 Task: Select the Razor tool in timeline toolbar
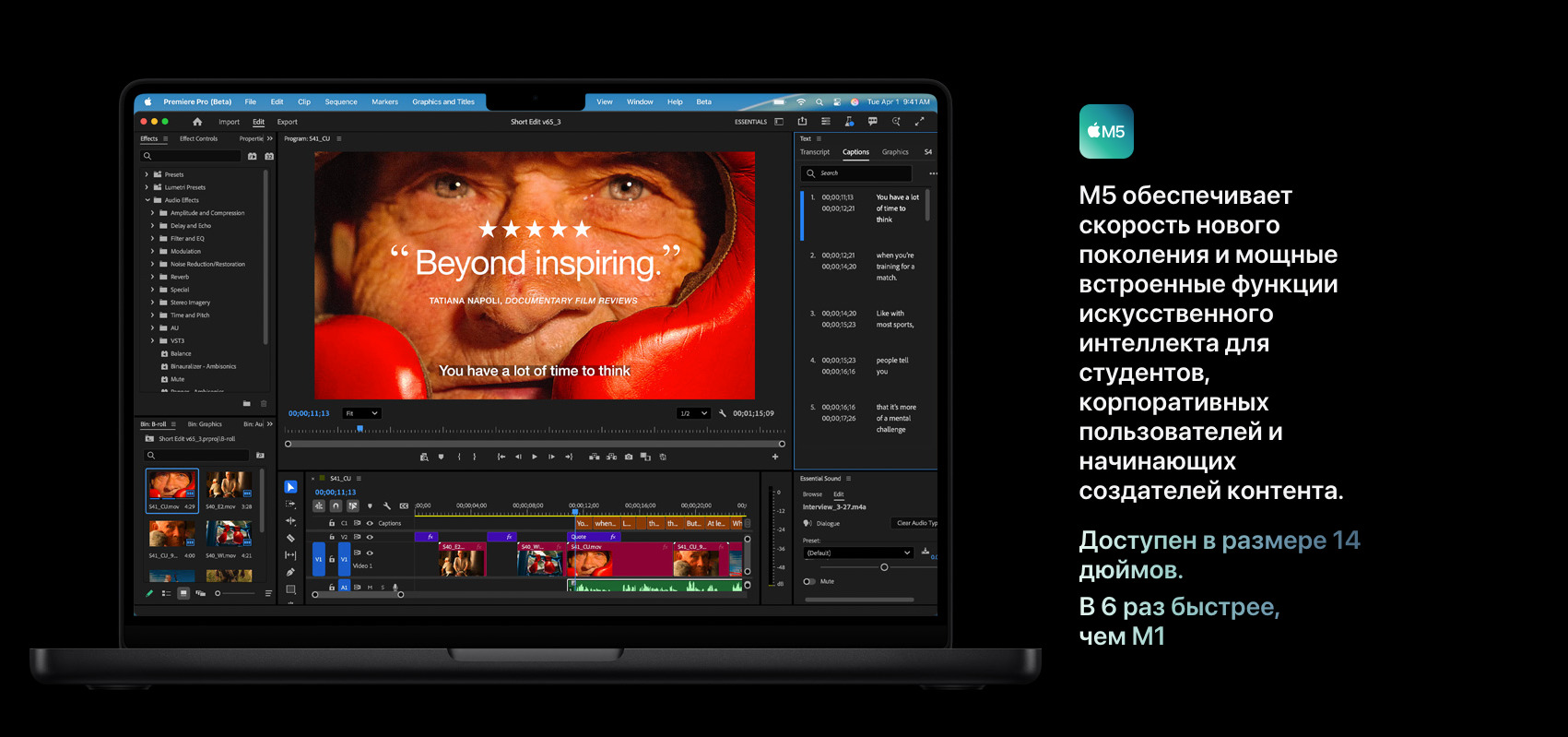(290, 538)
